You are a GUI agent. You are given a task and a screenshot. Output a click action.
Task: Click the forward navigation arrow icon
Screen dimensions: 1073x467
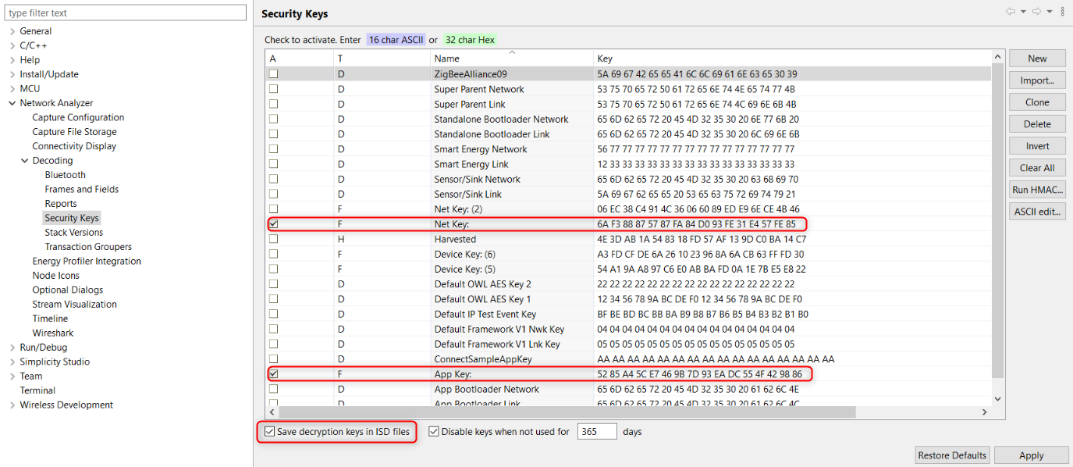tap(1037, 13)
